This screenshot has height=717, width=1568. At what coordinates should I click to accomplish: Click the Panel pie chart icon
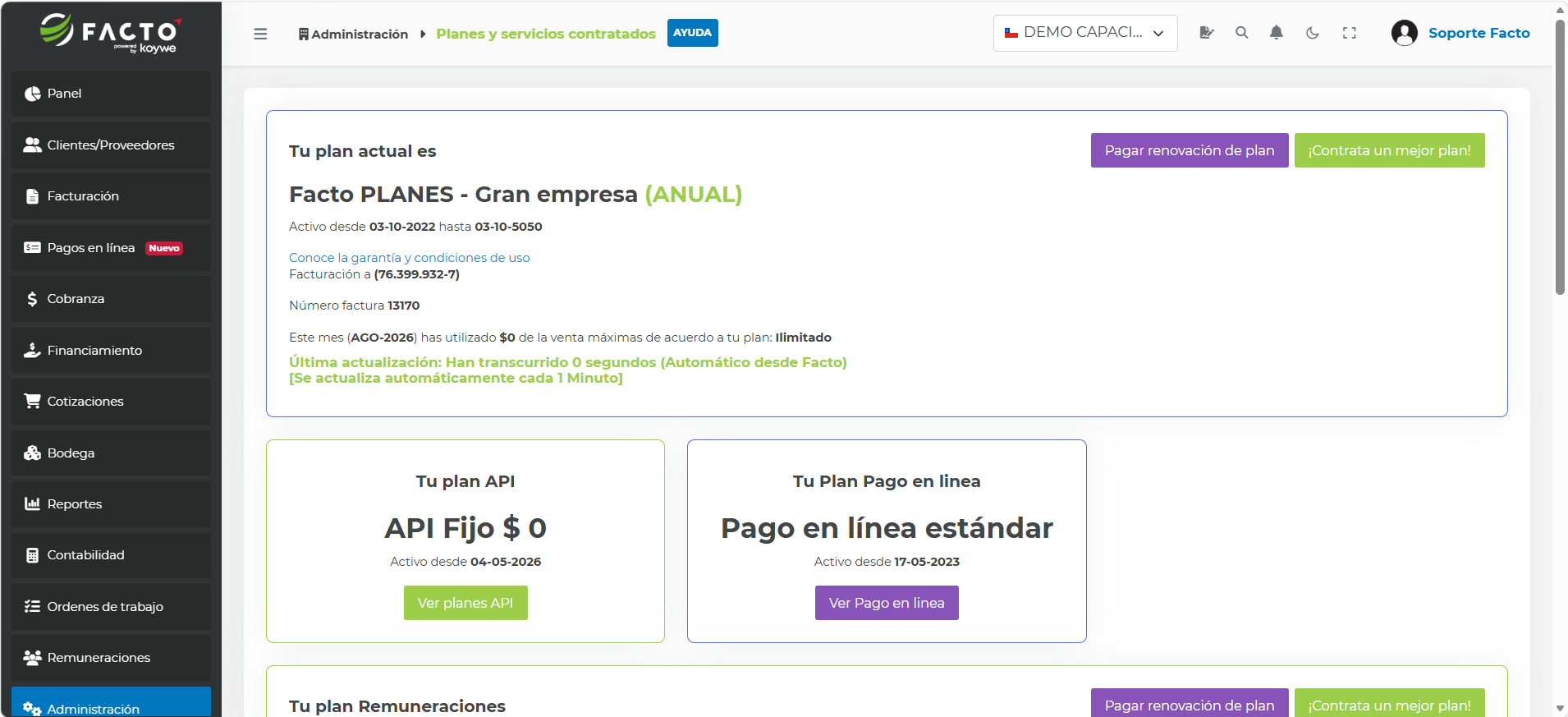[32, 94]
